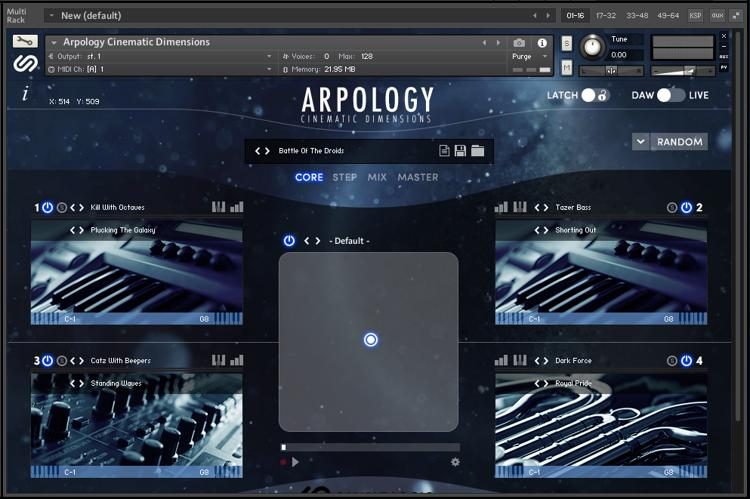Switch to the STEP tab
The width and height of the screenshot is (750, 499).
[x=345, y=177]
